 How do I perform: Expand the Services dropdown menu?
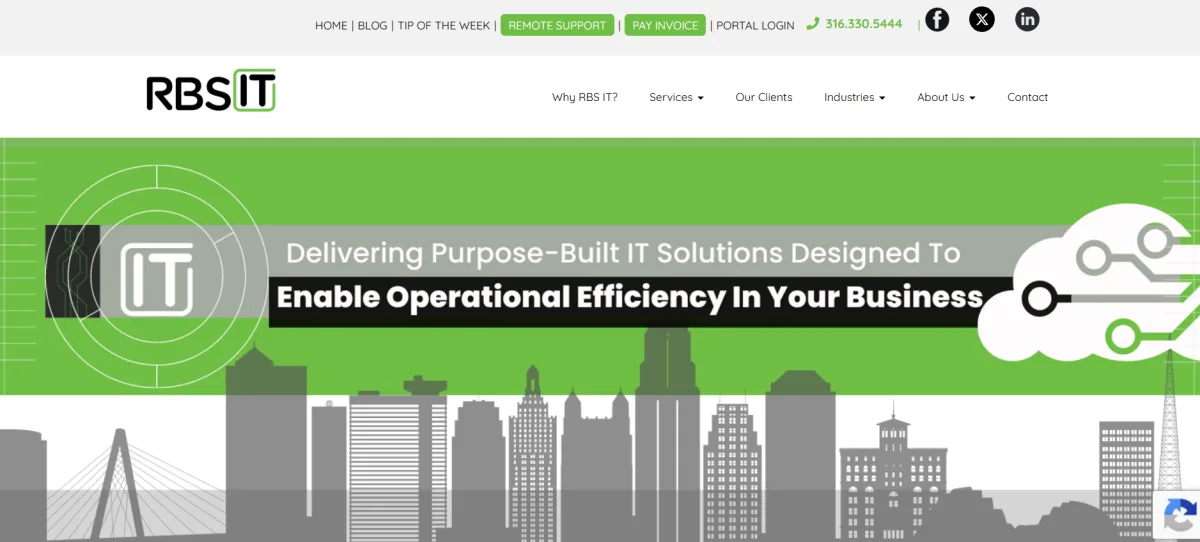coord(677,97)
